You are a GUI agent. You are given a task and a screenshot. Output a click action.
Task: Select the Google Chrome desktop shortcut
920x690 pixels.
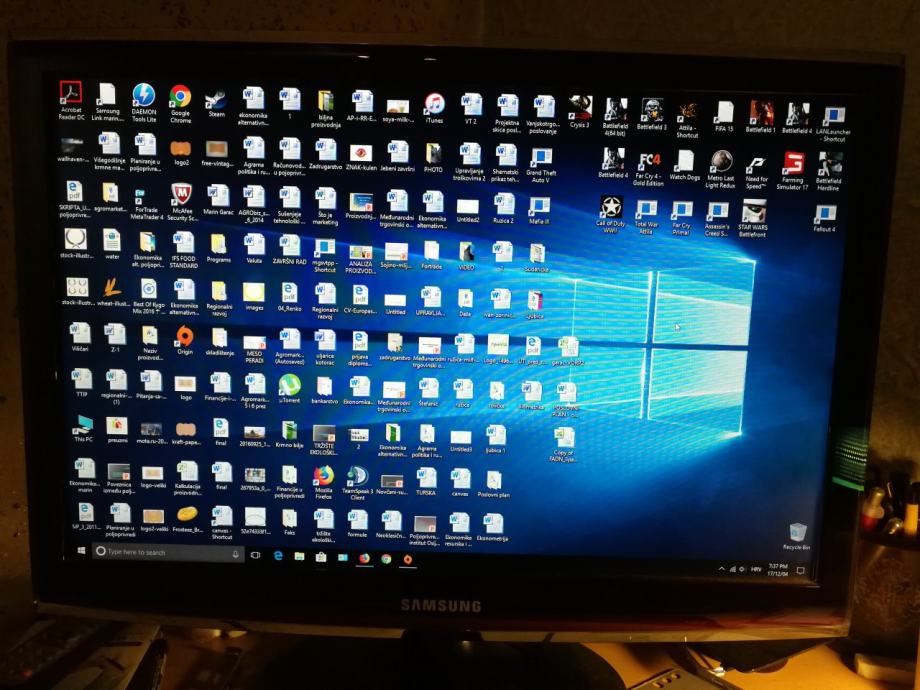(x=180, y=103)
